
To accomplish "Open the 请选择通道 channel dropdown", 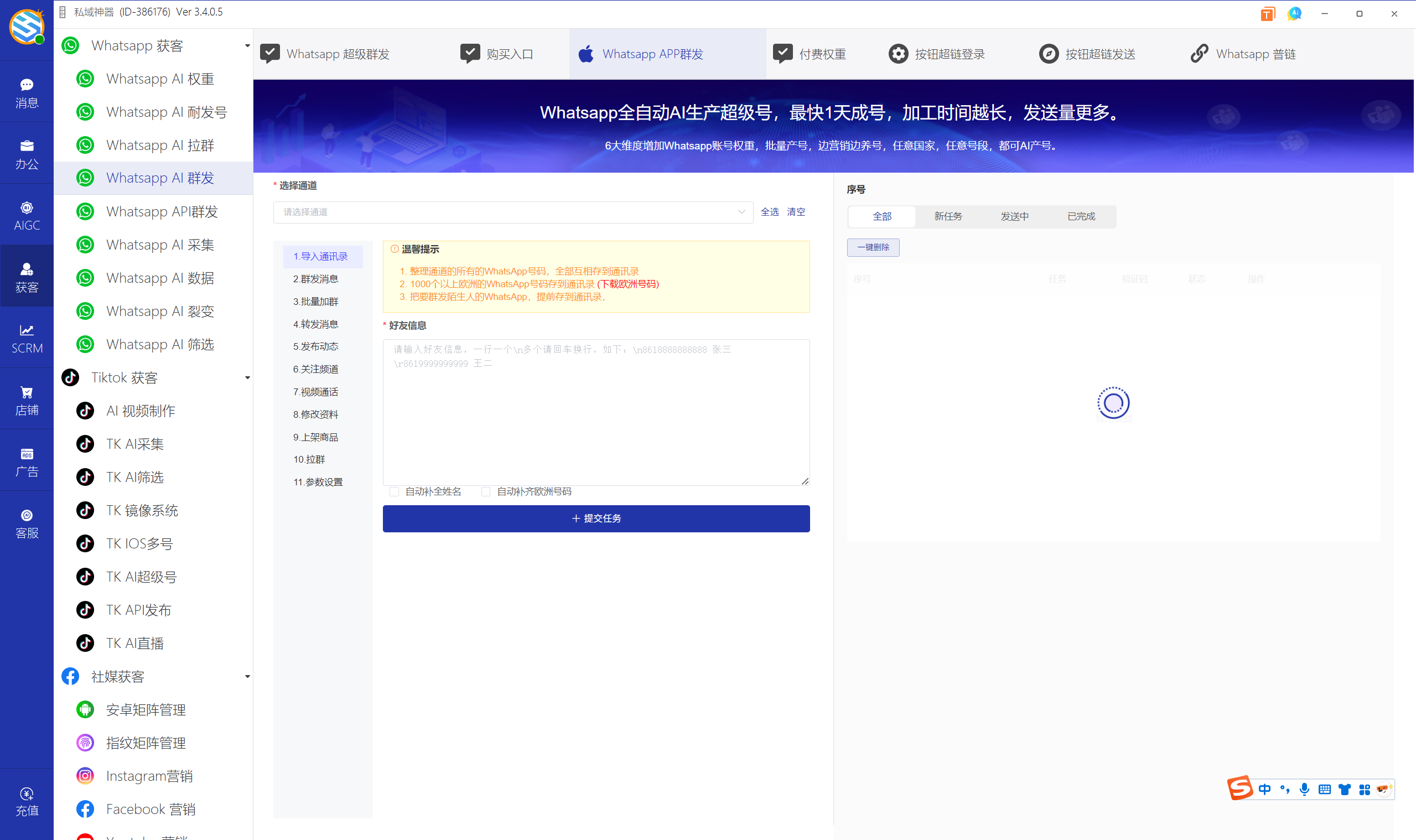I will pos(513,212).
